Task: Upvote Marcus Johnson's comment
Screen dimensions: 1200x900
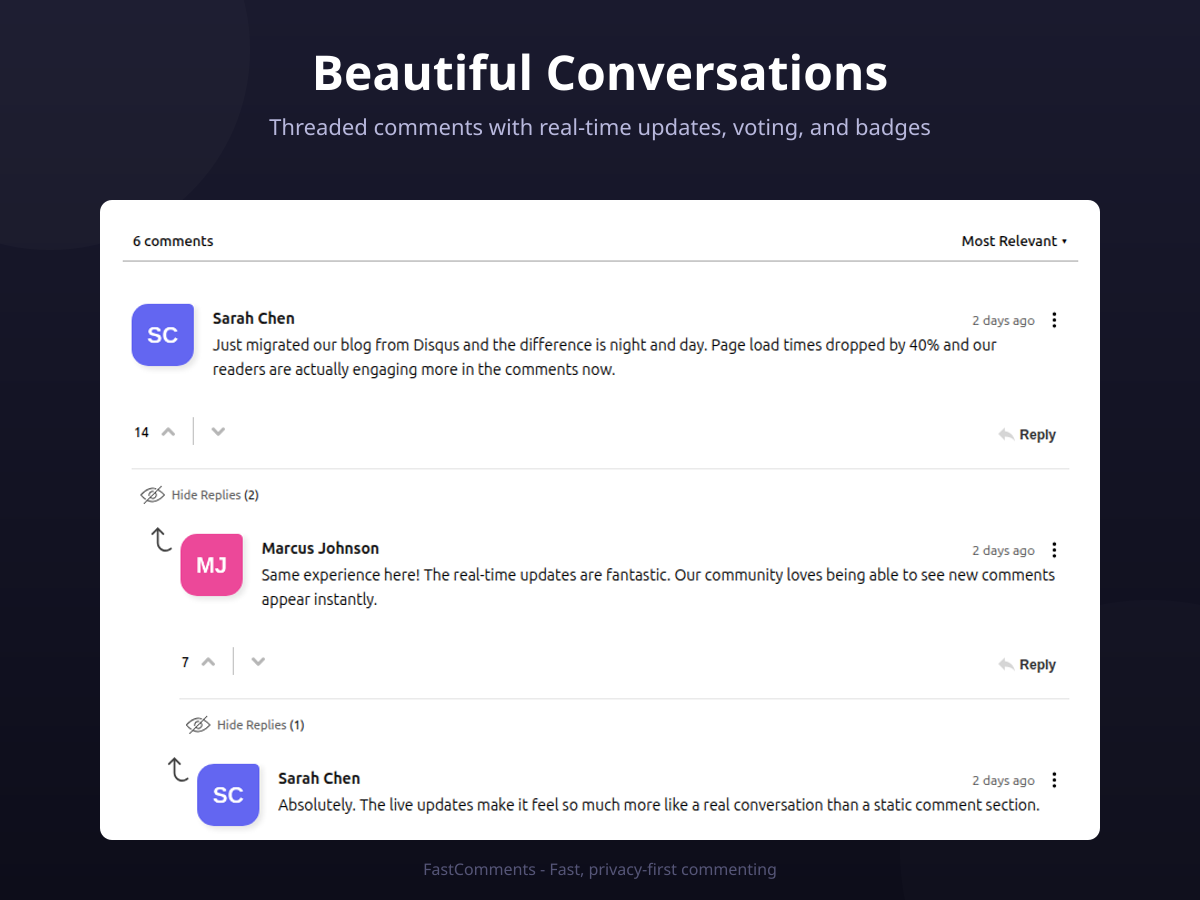Action: point(209,662)
